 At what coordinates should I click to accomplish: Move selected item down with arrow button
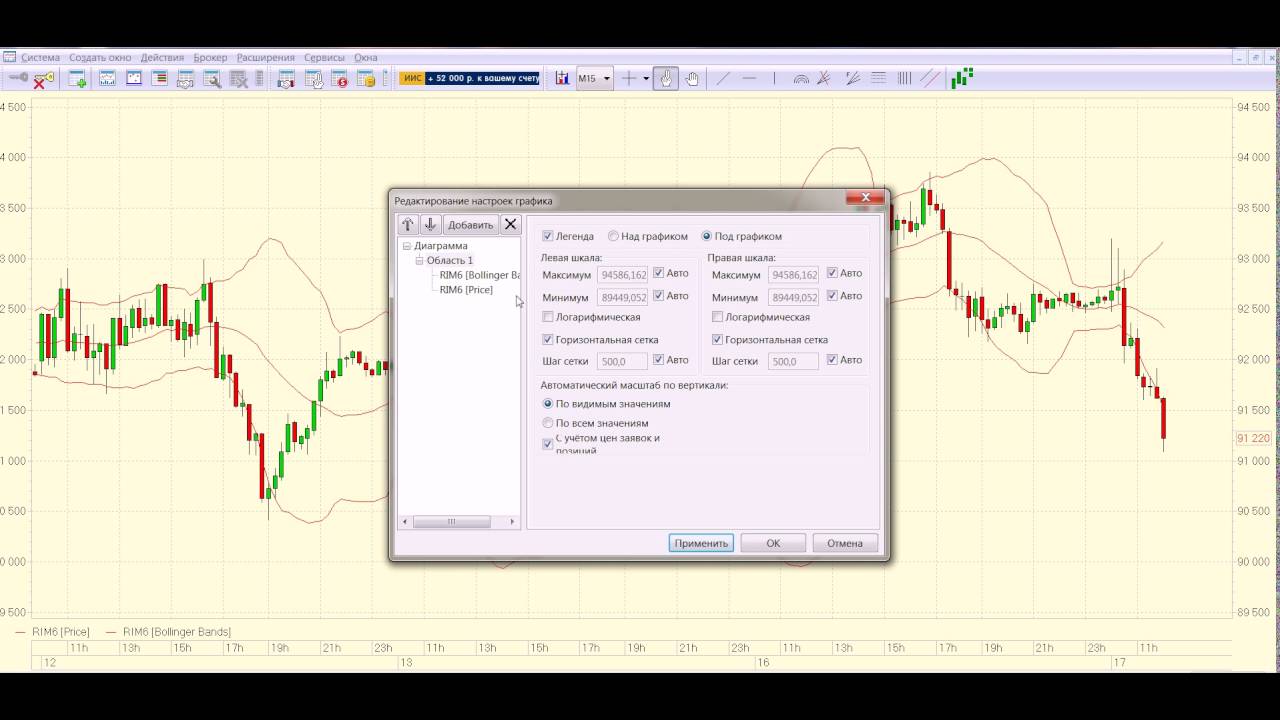tap(430, 225)
